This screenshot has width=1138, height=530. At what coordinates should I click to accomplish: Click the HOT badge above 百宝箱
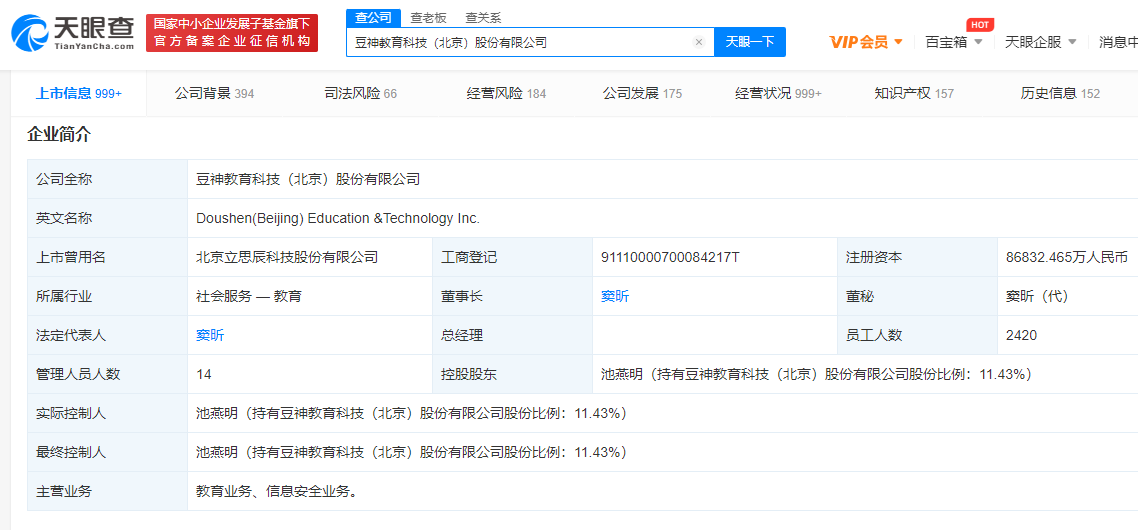click(980, 25)
